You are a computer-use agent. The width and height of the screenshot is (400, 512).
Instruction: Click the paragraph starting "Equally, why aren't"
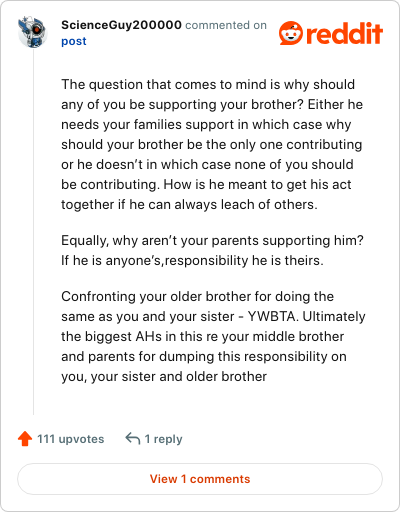[212, 250]
